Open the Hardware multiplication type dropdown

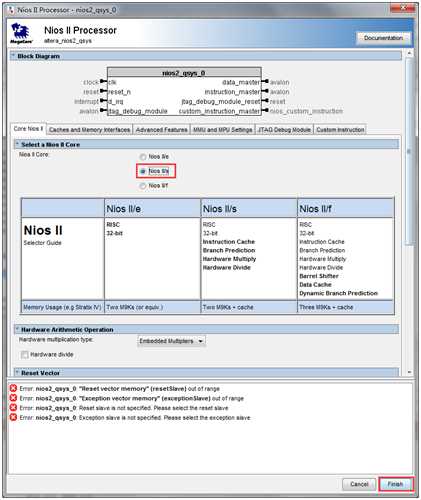pyautogui.click(x=171, y=341)
